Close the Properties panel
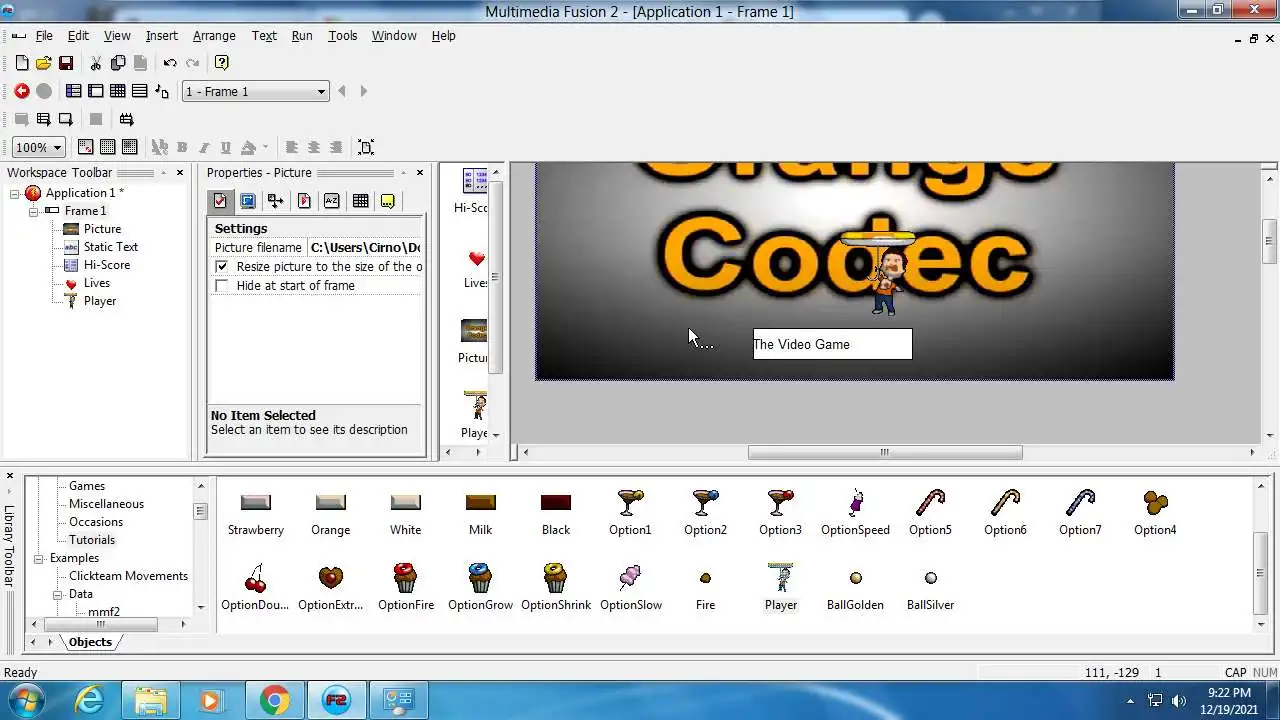This screenshot has height=720, width=1280. point(420,173)
